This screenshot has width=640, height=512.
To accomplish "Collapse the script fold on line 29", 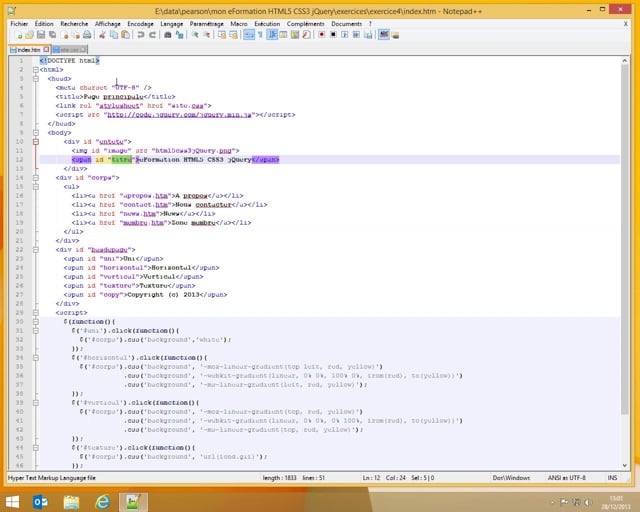I will click(36, 313).
